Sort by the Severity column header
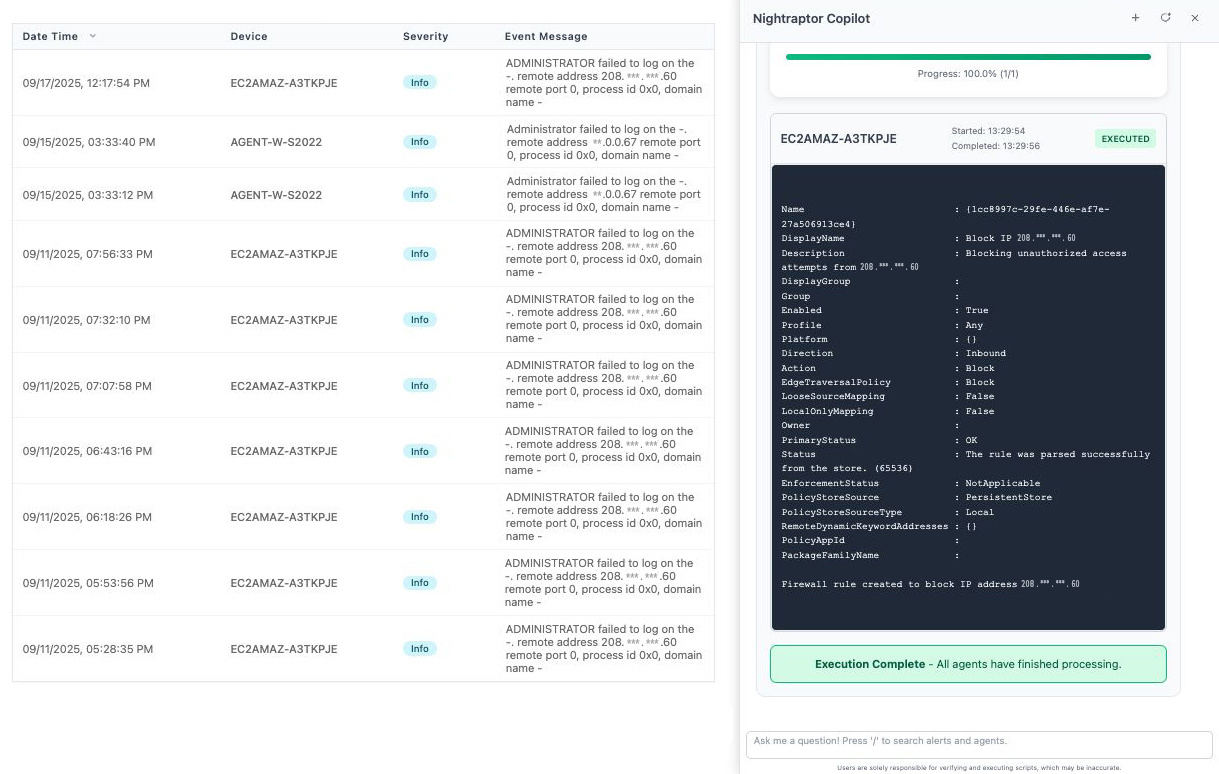Image resolution: width=1219 pixels, height=774 pixels. (425, 36)
